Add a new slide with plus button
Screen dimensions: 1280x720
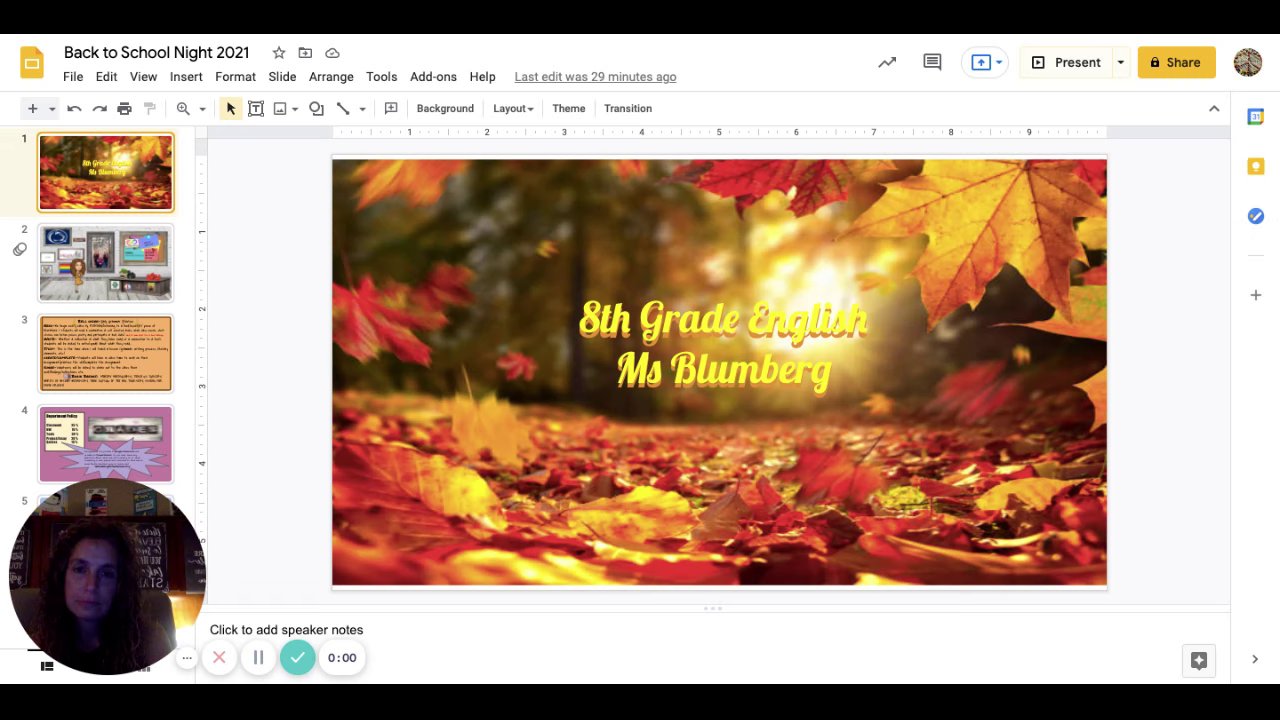tap(32, 108)
